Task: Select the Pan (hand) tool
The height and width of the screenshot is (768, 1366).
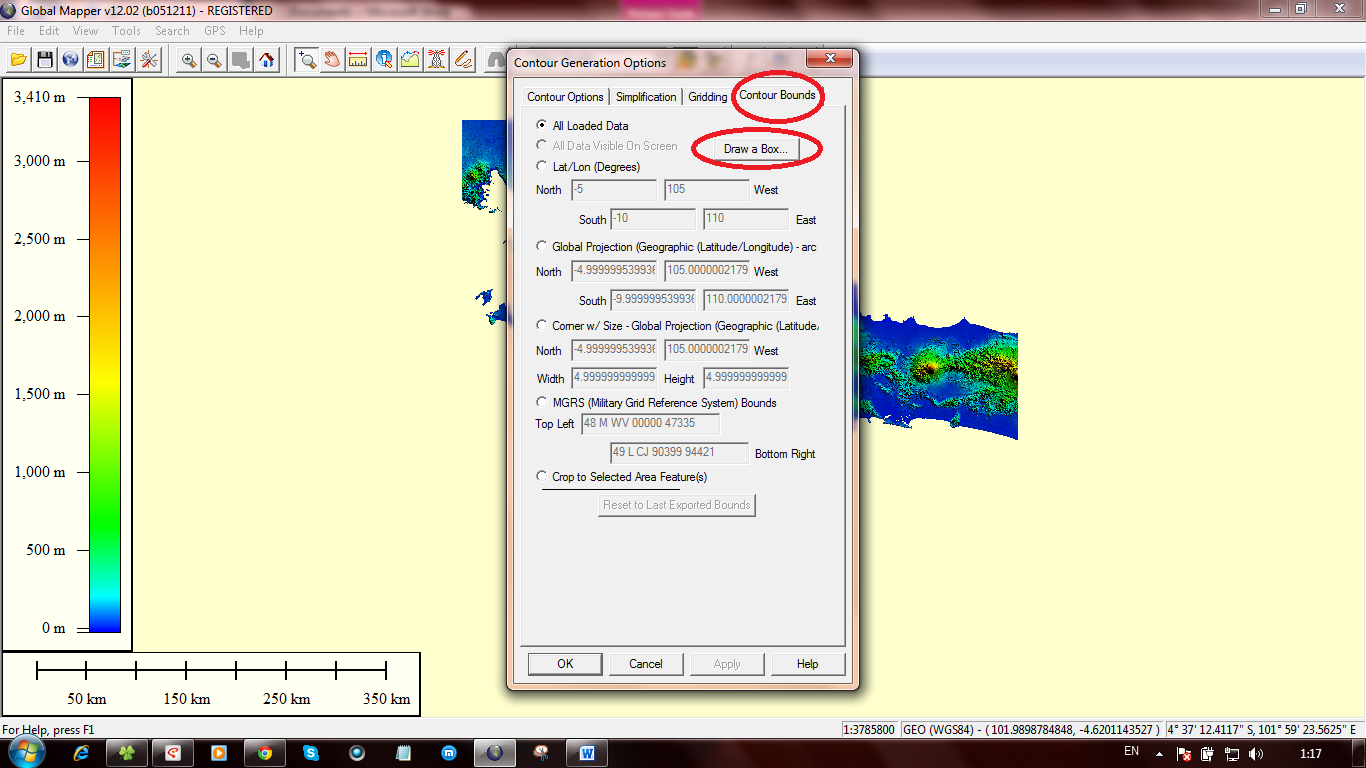Action: (331, 60)
